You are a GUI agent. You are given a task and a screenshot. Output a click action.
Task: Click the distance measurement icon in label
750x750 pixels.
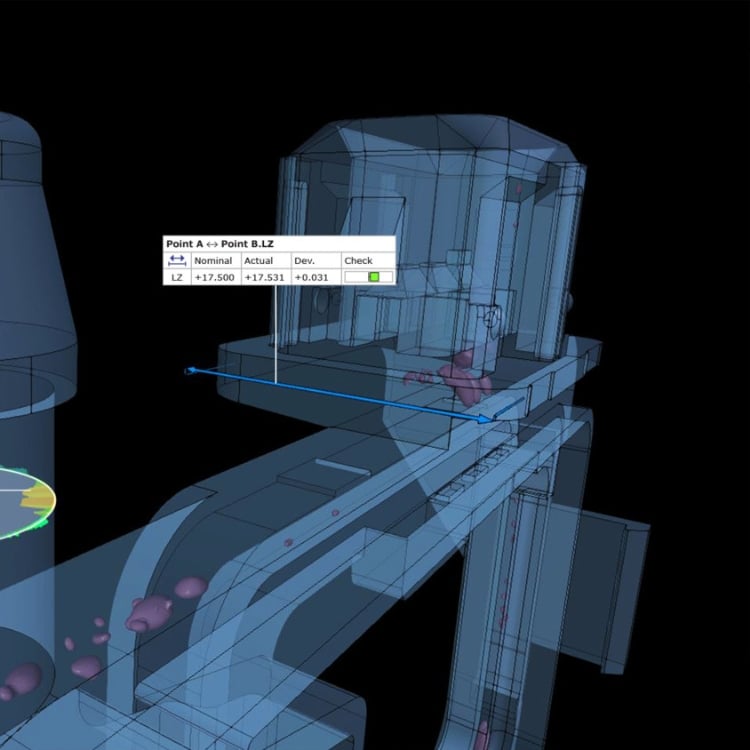177,260
